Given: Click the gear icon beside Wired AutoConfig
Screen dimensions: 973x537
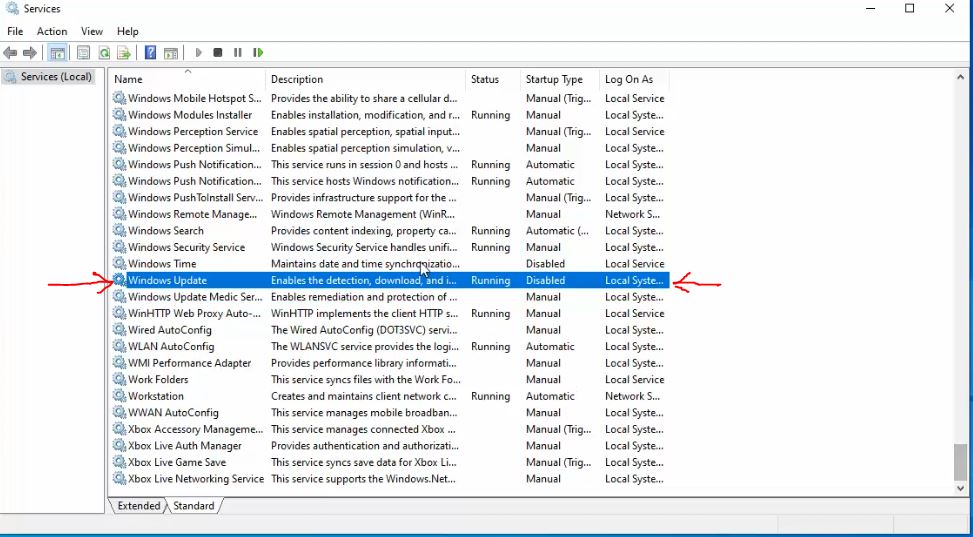Looking at the screenshot, I should pyautogui.click(x=119, y=330).
